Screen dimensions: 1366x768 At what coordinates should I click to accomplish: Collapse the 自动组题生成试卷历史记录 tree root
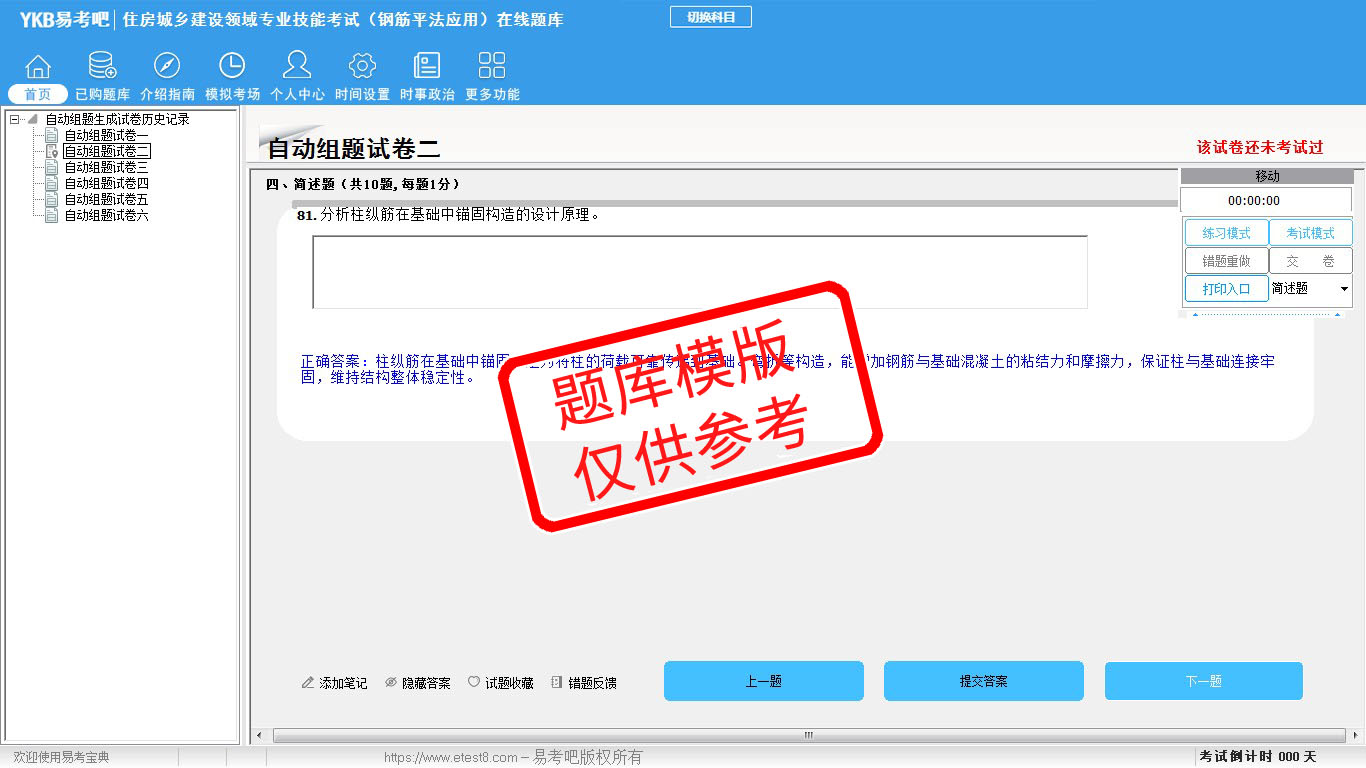coord(15,119)
